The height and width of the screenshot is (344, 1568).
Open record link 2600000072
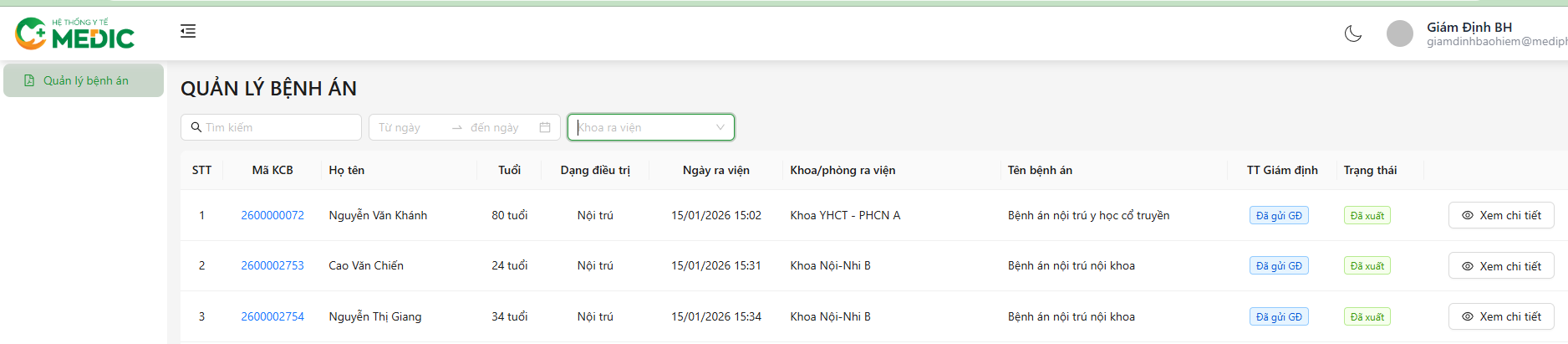(272, 215)
